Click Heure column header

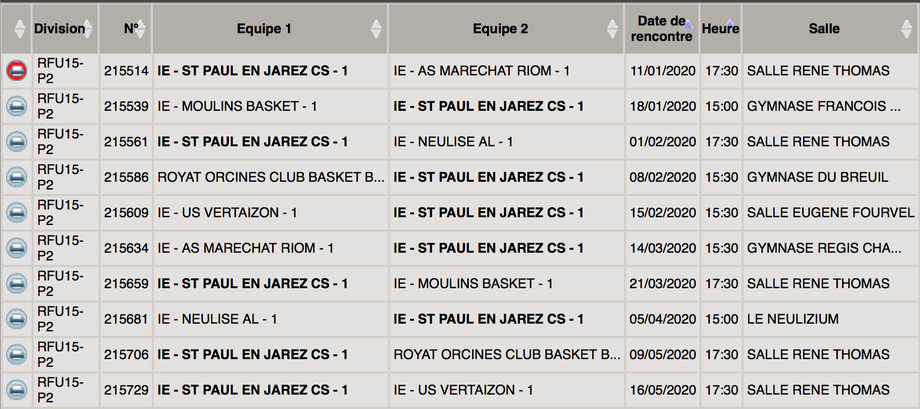(x=721, y=29)
